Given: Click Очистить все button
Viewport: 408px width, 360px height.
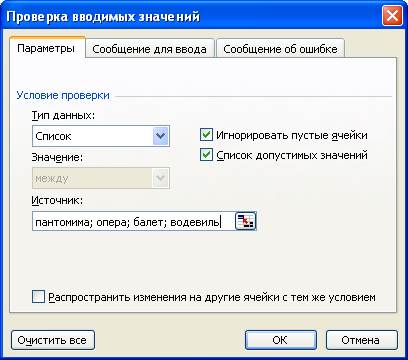Looking at the screenshot, I should pos(52,340).
